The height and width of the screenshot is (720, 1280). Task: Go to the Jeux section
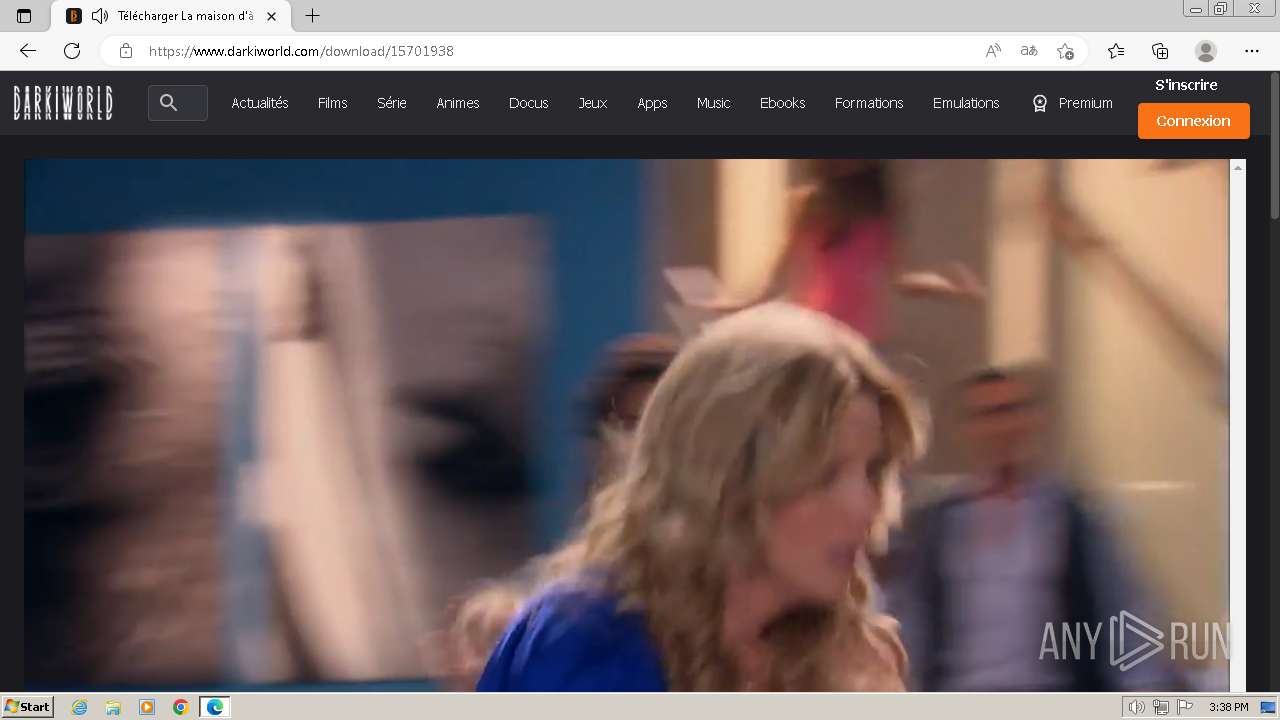pos(593,103)
